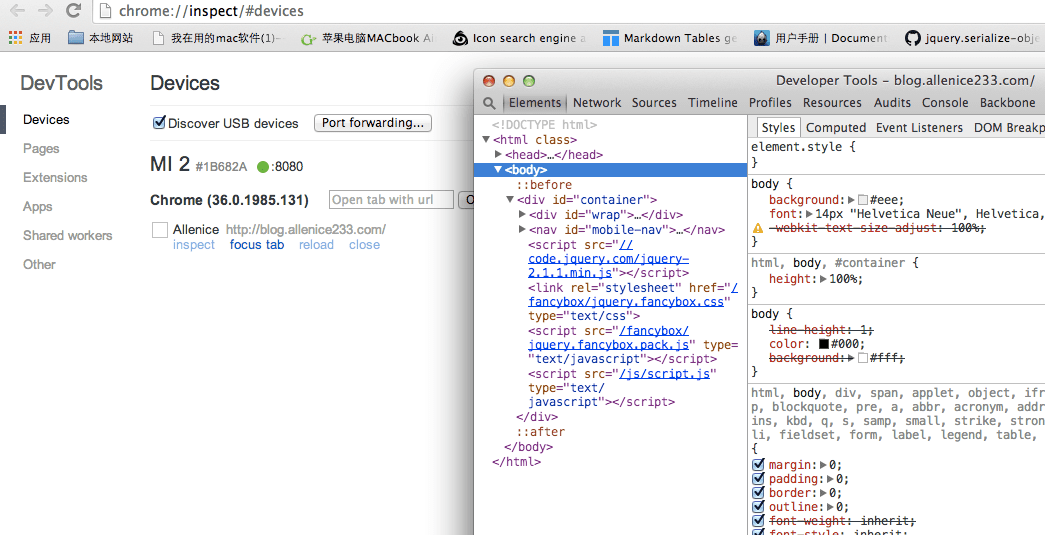
Task: Click the warning icon beside -webkit-text-size-adjust
Action: 758,228
